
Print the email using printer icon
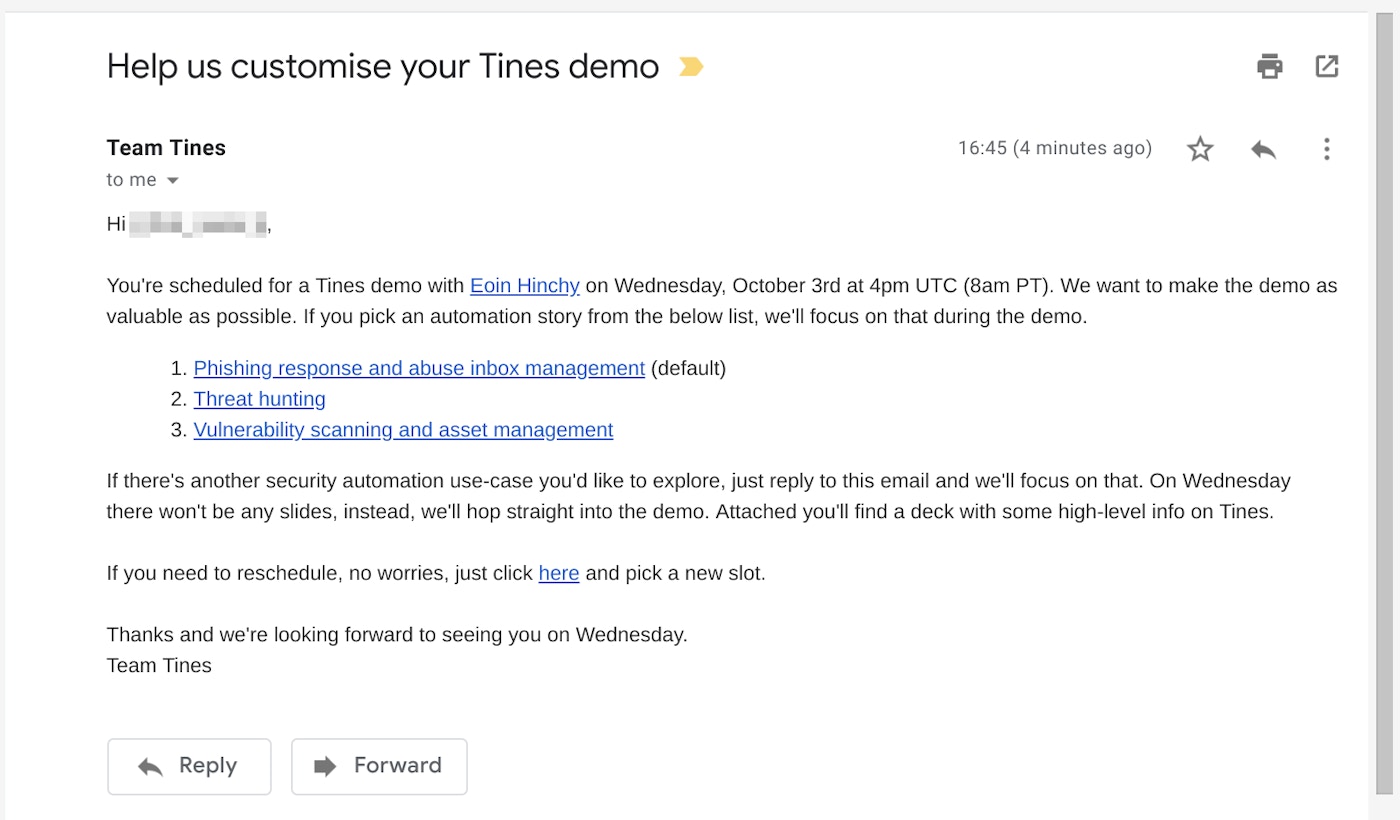(1269, 67)
